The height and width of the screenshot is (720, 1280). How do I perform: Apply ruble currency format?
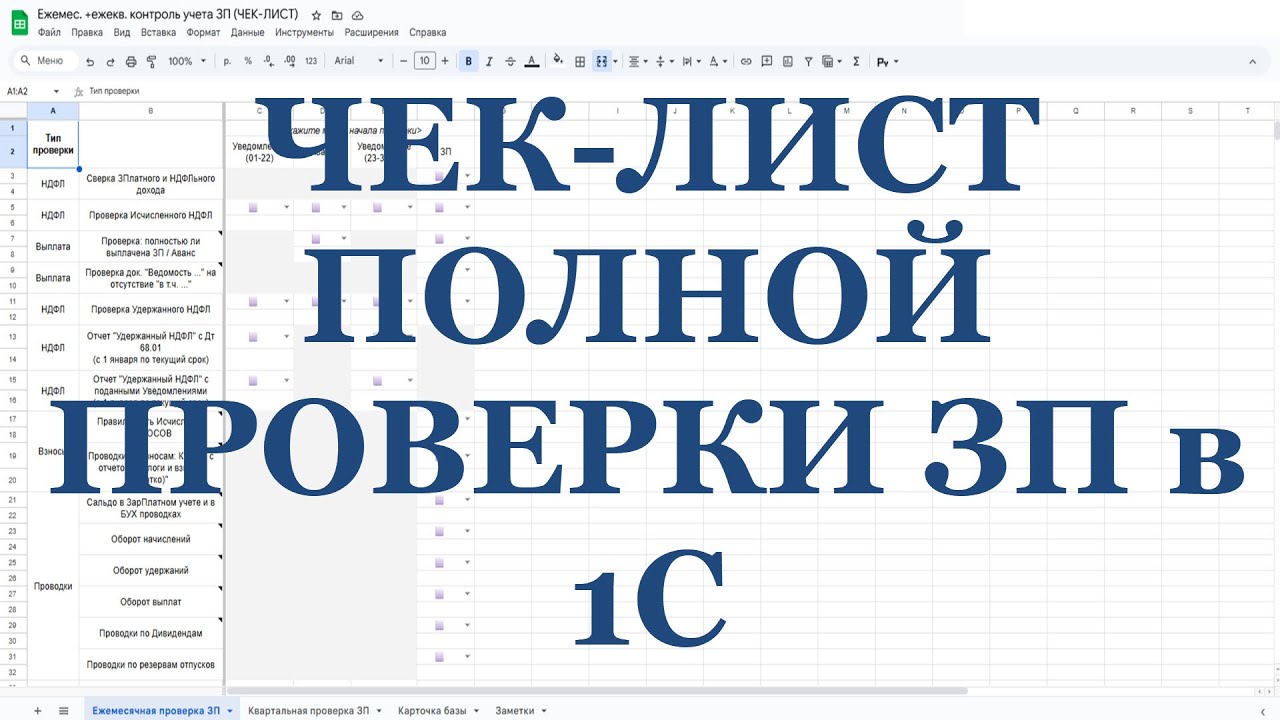pyautogui.click(x=227, y=61)
